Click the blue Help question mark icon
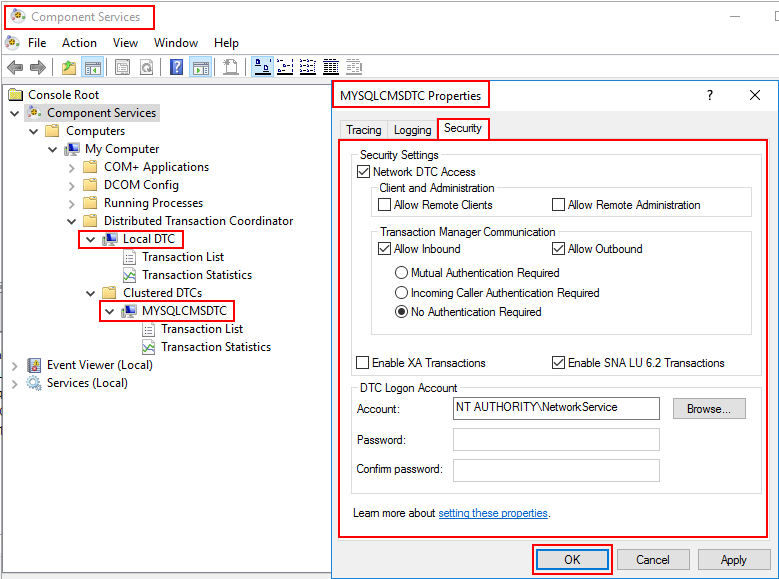 [176, 67]
